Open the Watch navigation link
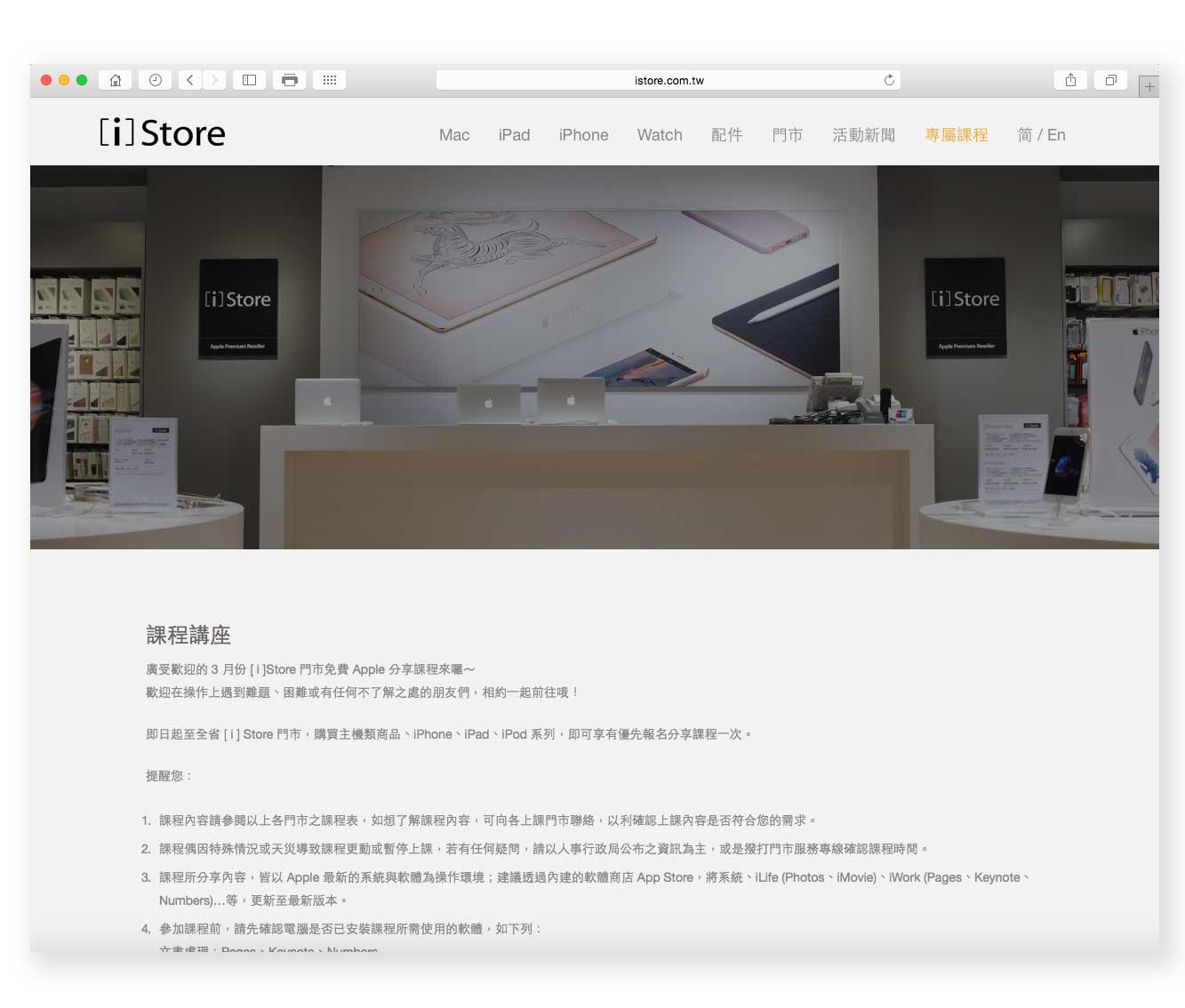The height and width of the screenshot is (1008, 1185). [x=660, y=135]
